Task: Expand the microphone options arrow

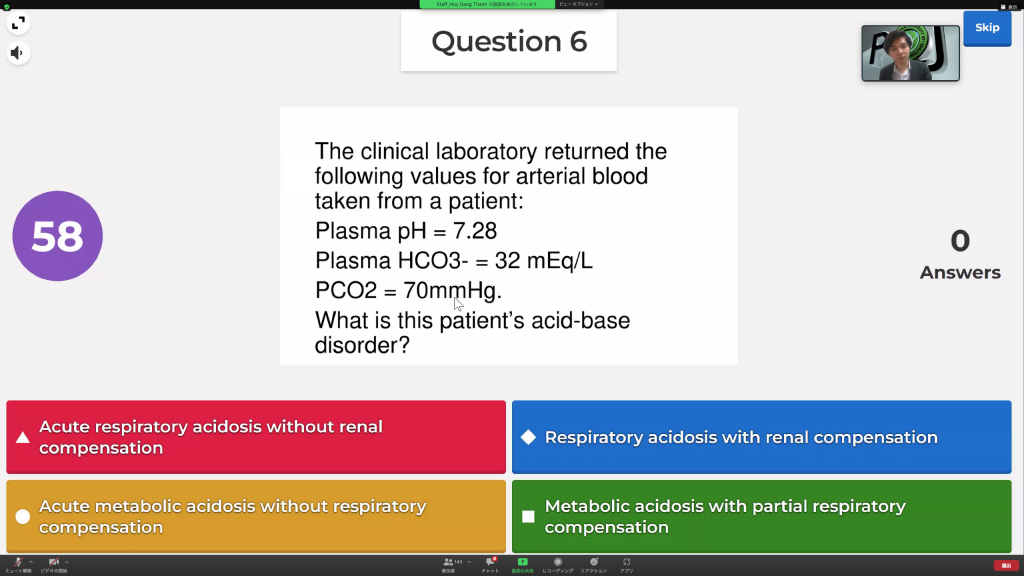Action: [31, 561]
